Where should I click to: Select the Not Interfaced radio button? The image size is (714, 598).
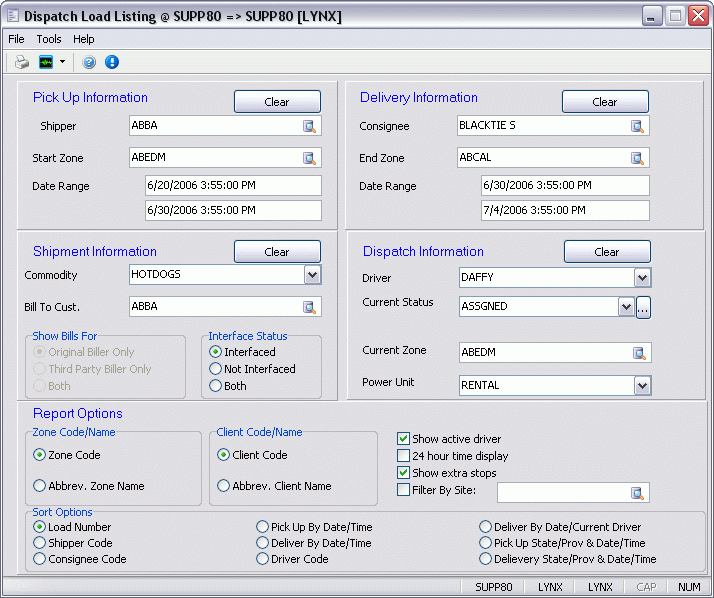click(x=215, y=369)
